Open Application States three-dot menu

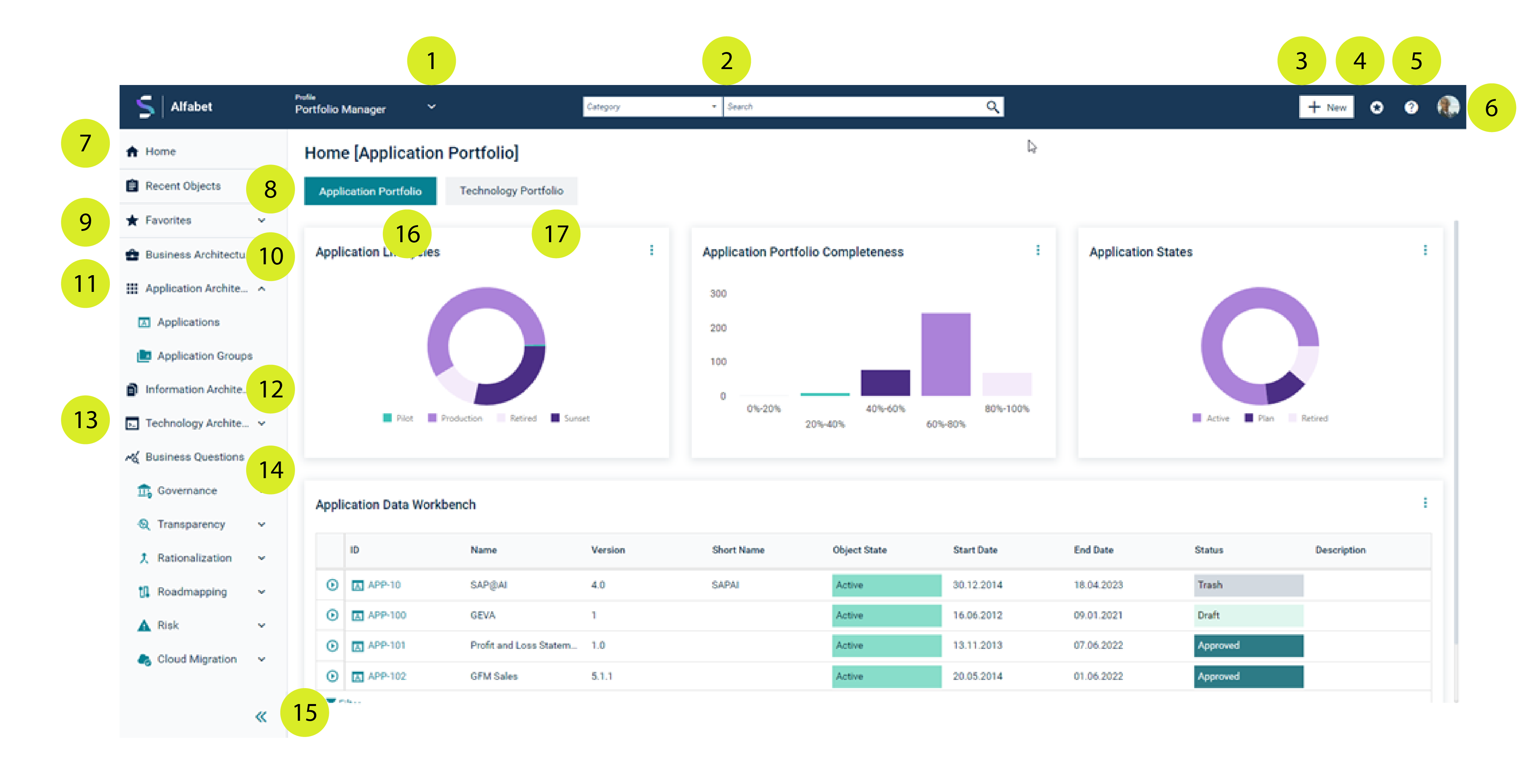pyautogui.click(x=1425, y=250)
